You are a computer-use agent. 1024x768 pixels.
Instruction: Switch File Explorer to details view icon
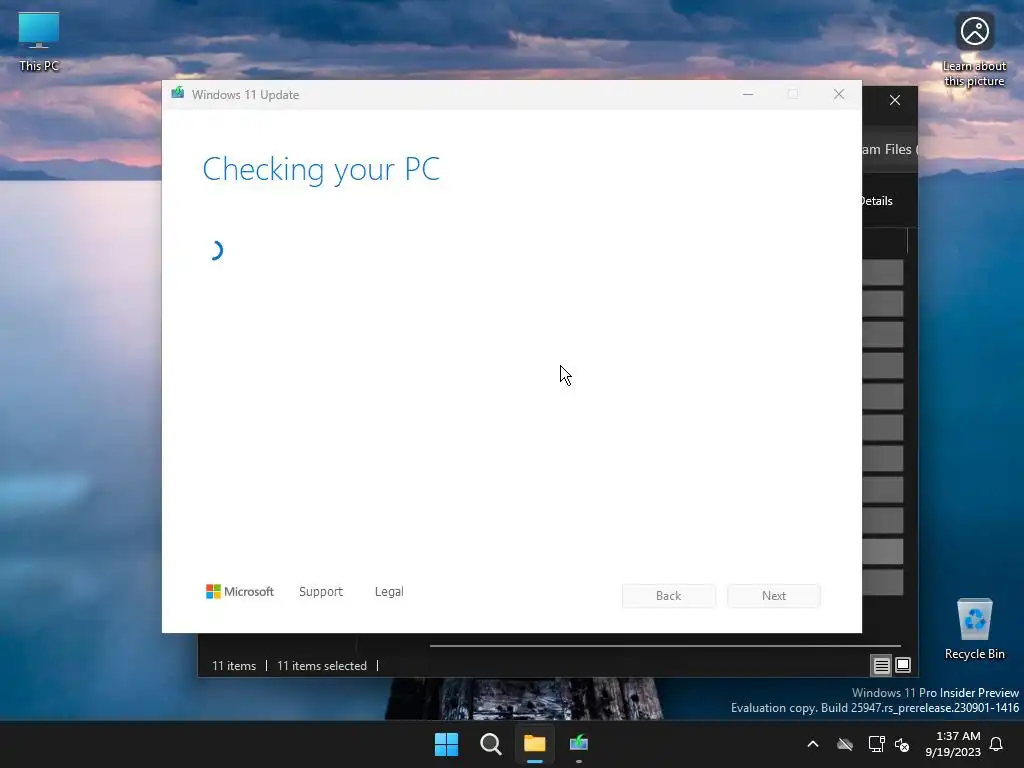click(882, 665)
